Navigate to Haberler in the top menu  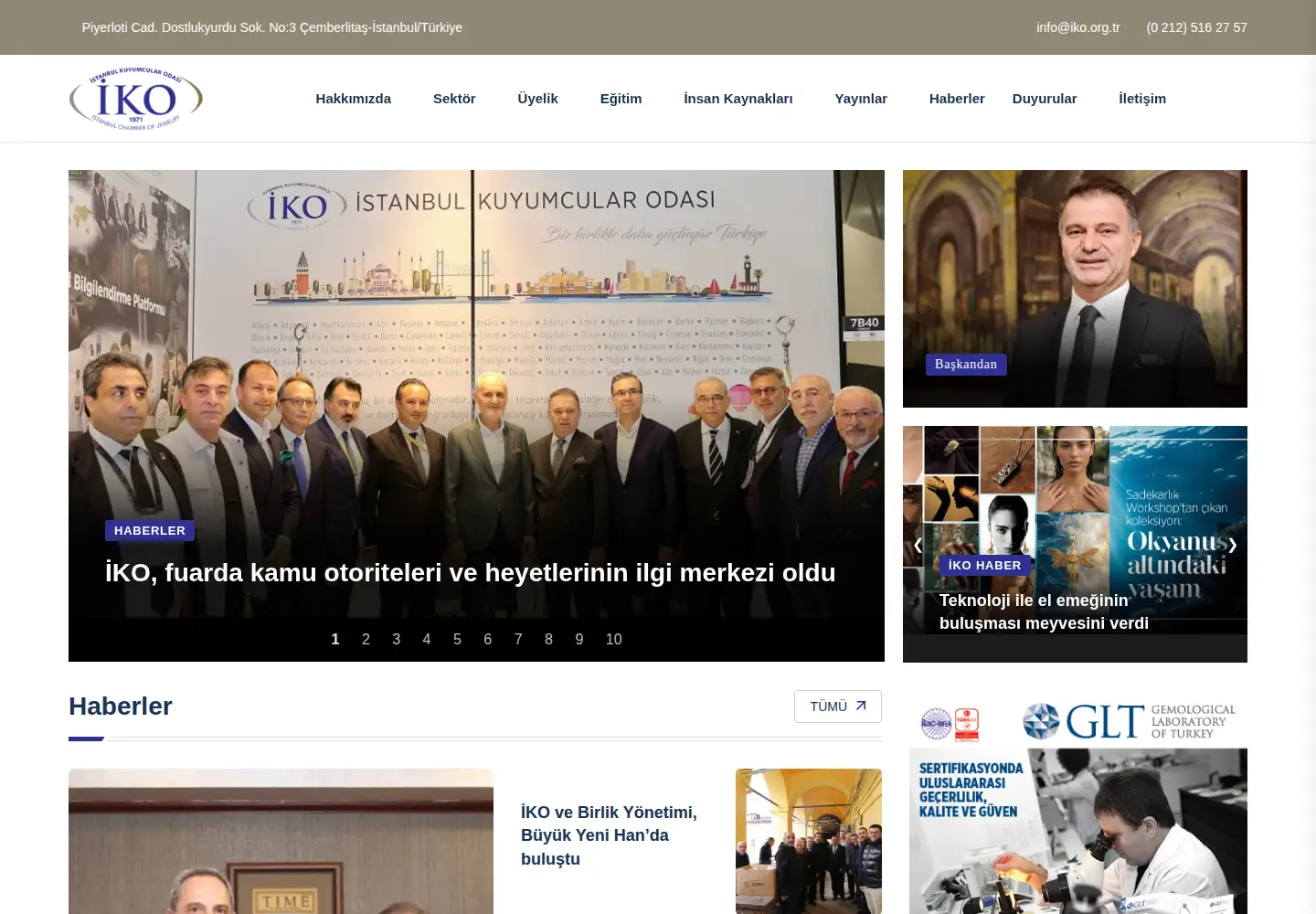tap(957, 99)
